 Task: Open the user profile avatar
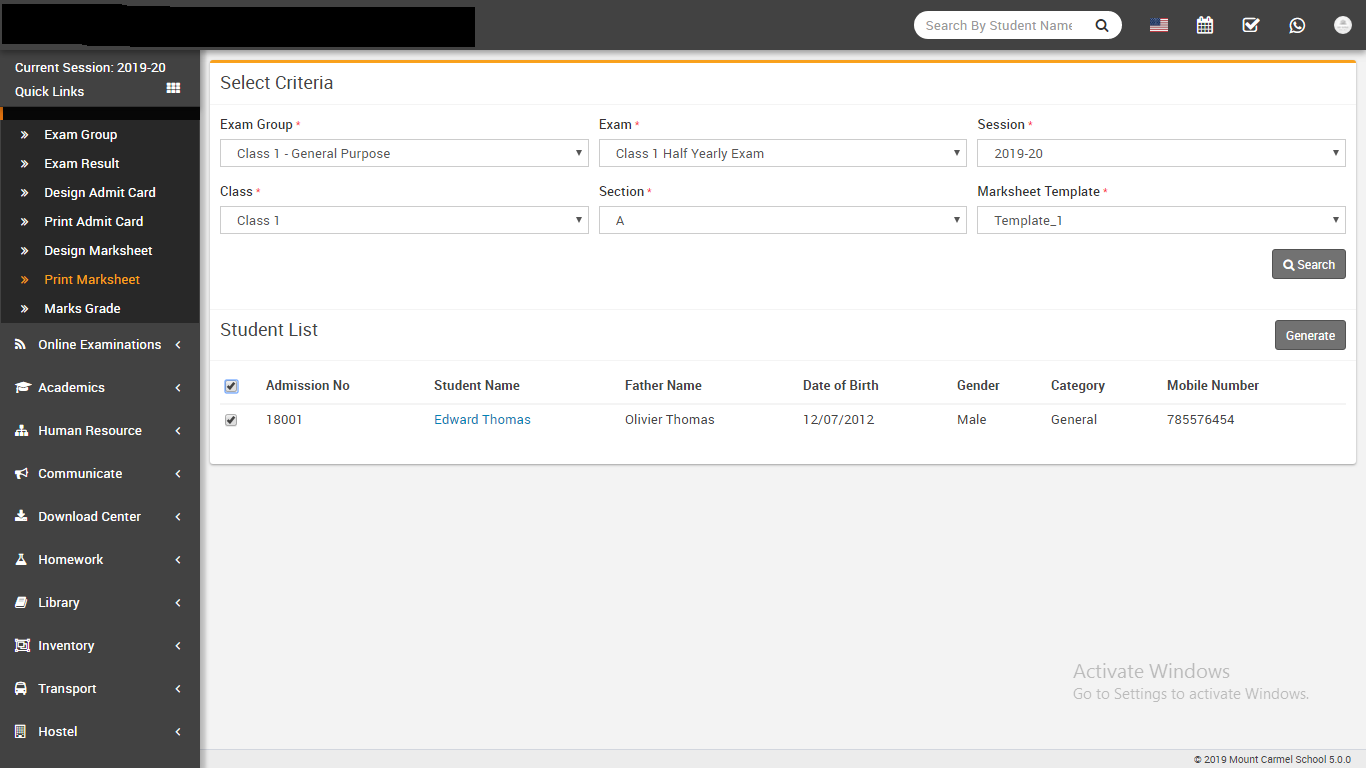tap(1343, 25)
